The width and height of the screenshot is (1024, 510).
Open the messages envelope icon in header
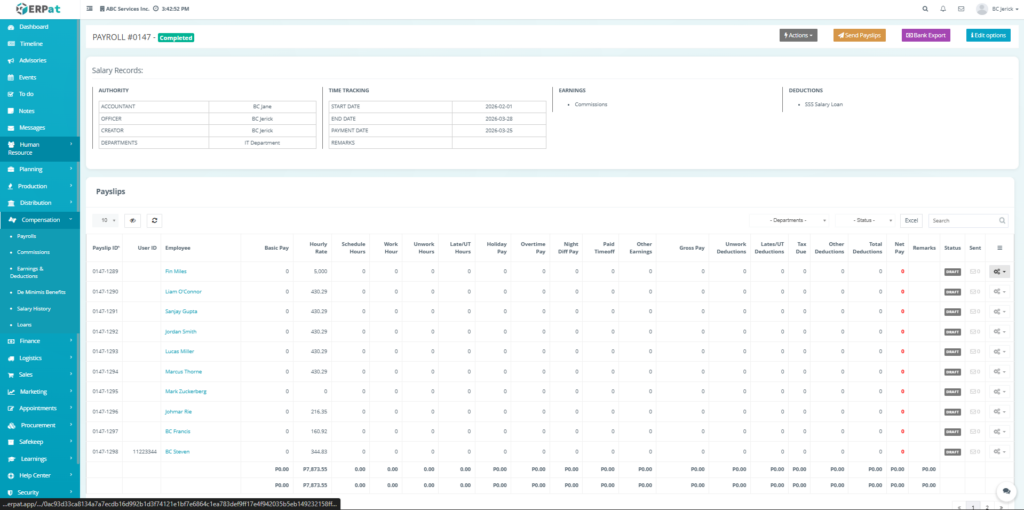coord(961,9)
